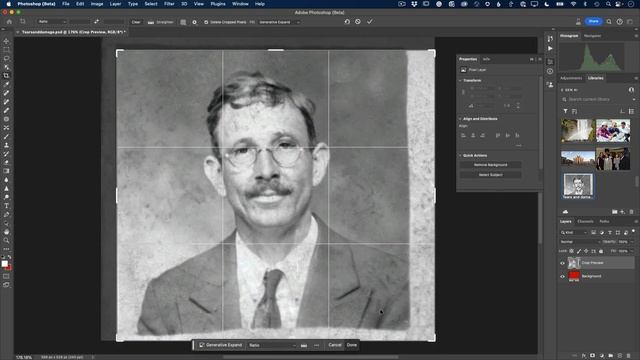640x360 pixels.
Task: Click the Generative Expand task bar button
Action: point(220,345)
